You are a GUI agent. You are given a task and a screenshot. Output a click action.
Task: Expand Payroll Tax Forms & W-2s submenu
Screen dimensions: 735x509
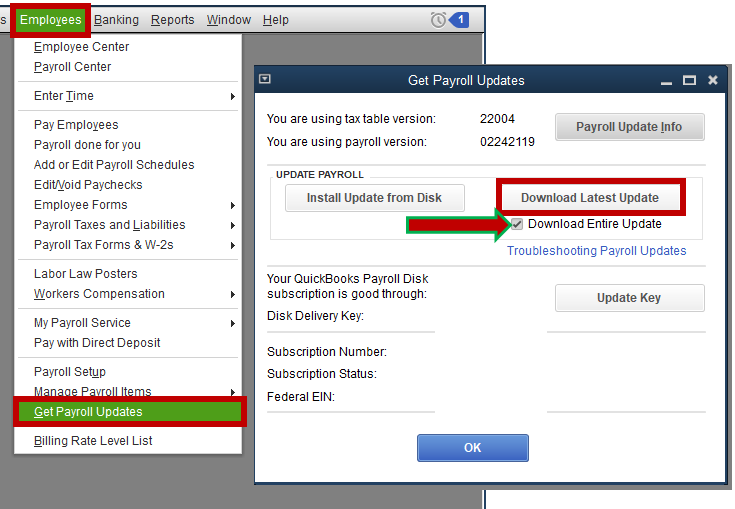[x=128, y=245]
